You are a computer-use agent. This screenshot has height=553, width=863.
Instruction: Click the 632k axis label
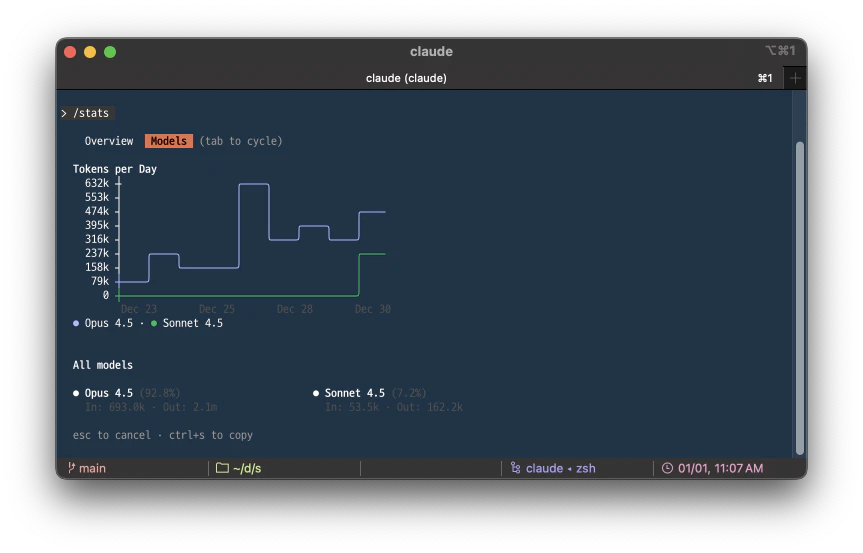tap(97, 183)
